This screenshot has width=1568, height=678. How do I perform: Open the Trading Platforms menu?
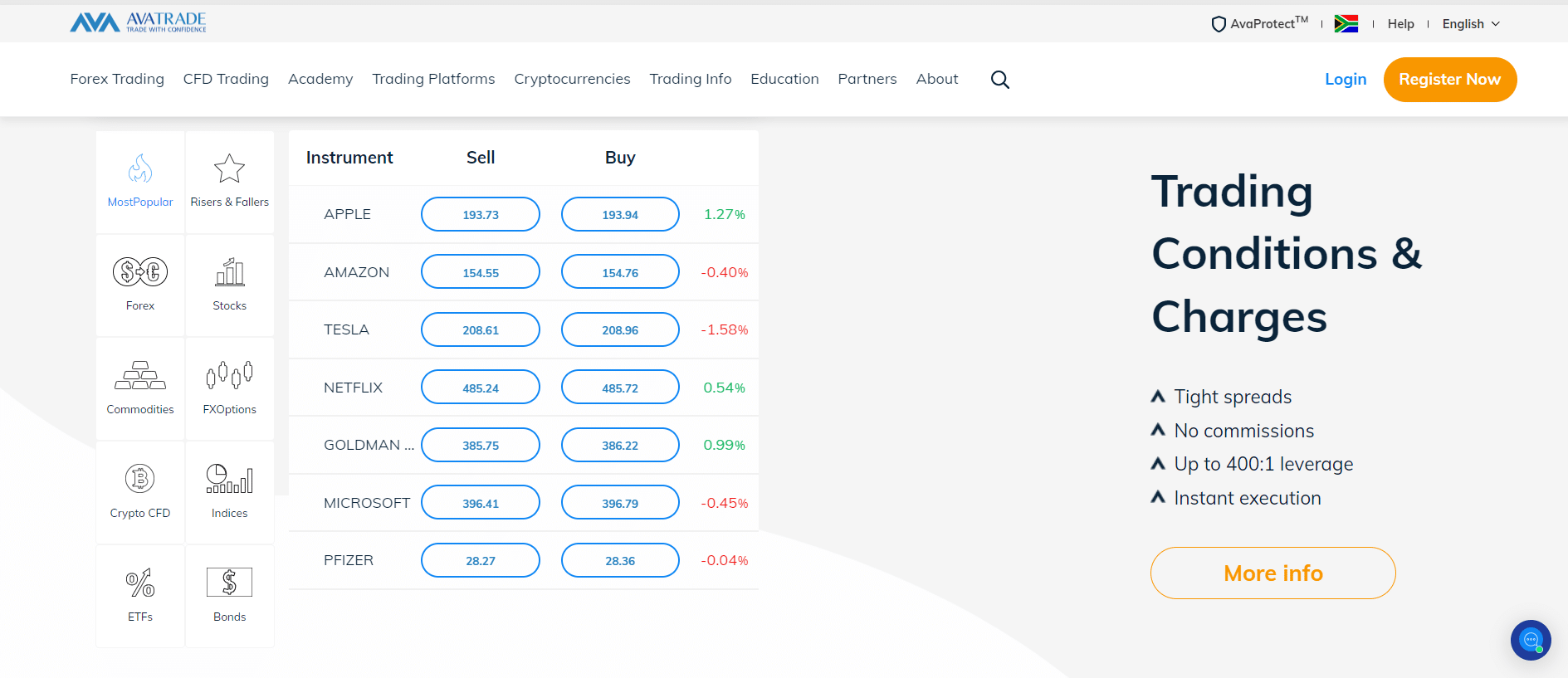(x=433, y=79)
